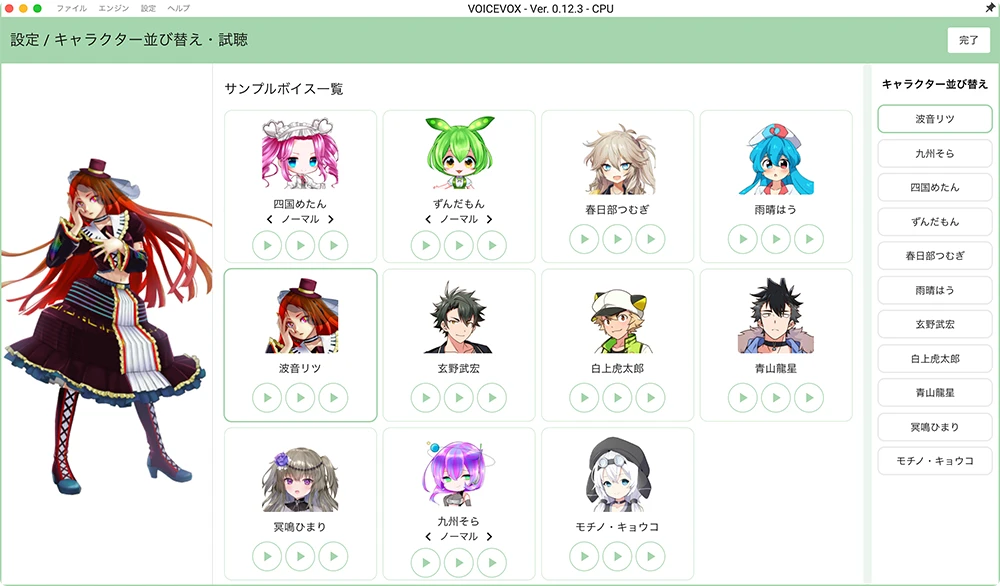
Task: Click the 完了 button
Action: pyautogui.click(x=968, y=40)
